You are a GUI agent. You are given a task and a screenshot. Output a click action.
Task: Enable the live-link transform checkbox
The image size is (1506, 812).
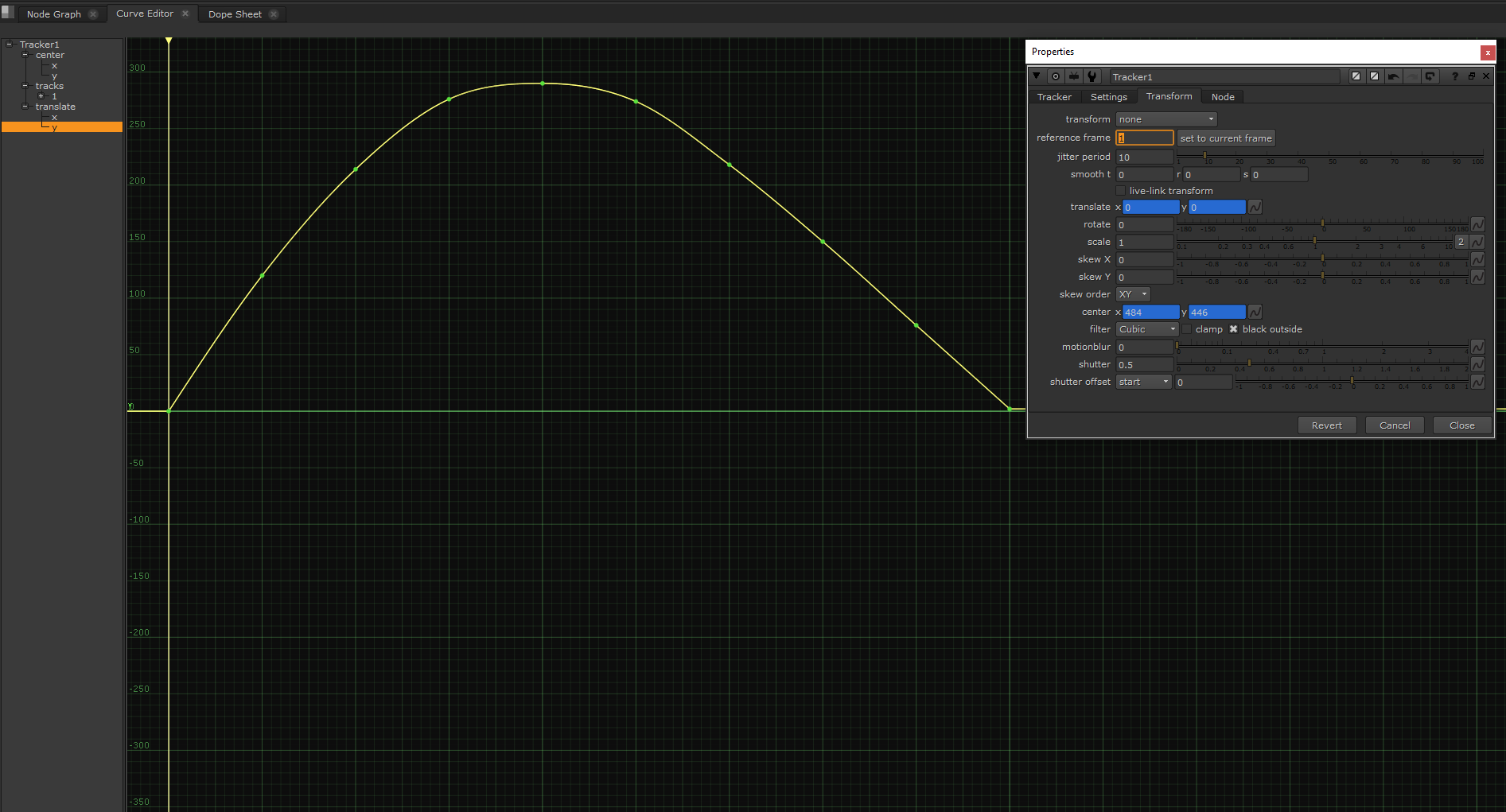click(1121, 190)
